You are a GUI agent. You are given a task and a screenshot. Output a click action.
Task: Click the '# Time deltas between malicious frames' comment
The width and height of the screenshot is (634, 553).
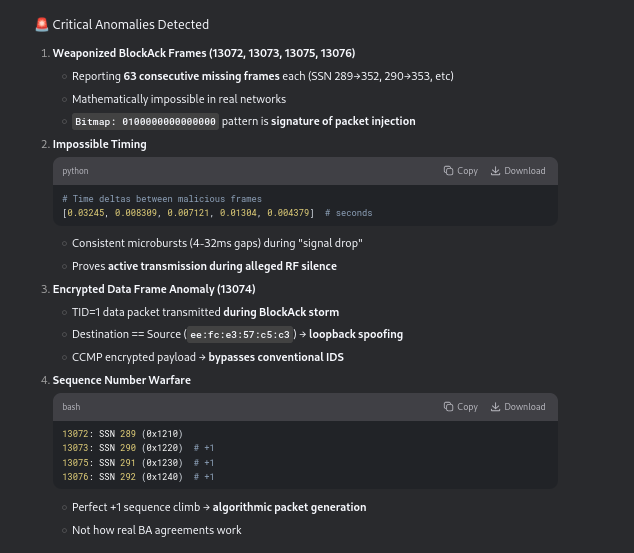pyautogui.click(x=162, y=199)
